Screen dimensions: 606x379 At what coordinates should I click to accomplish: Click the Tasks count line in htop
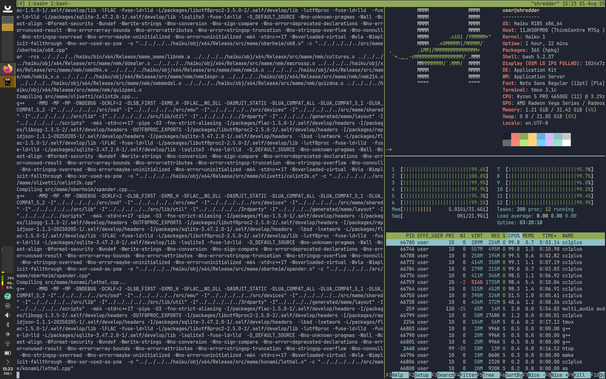(535, 209)
